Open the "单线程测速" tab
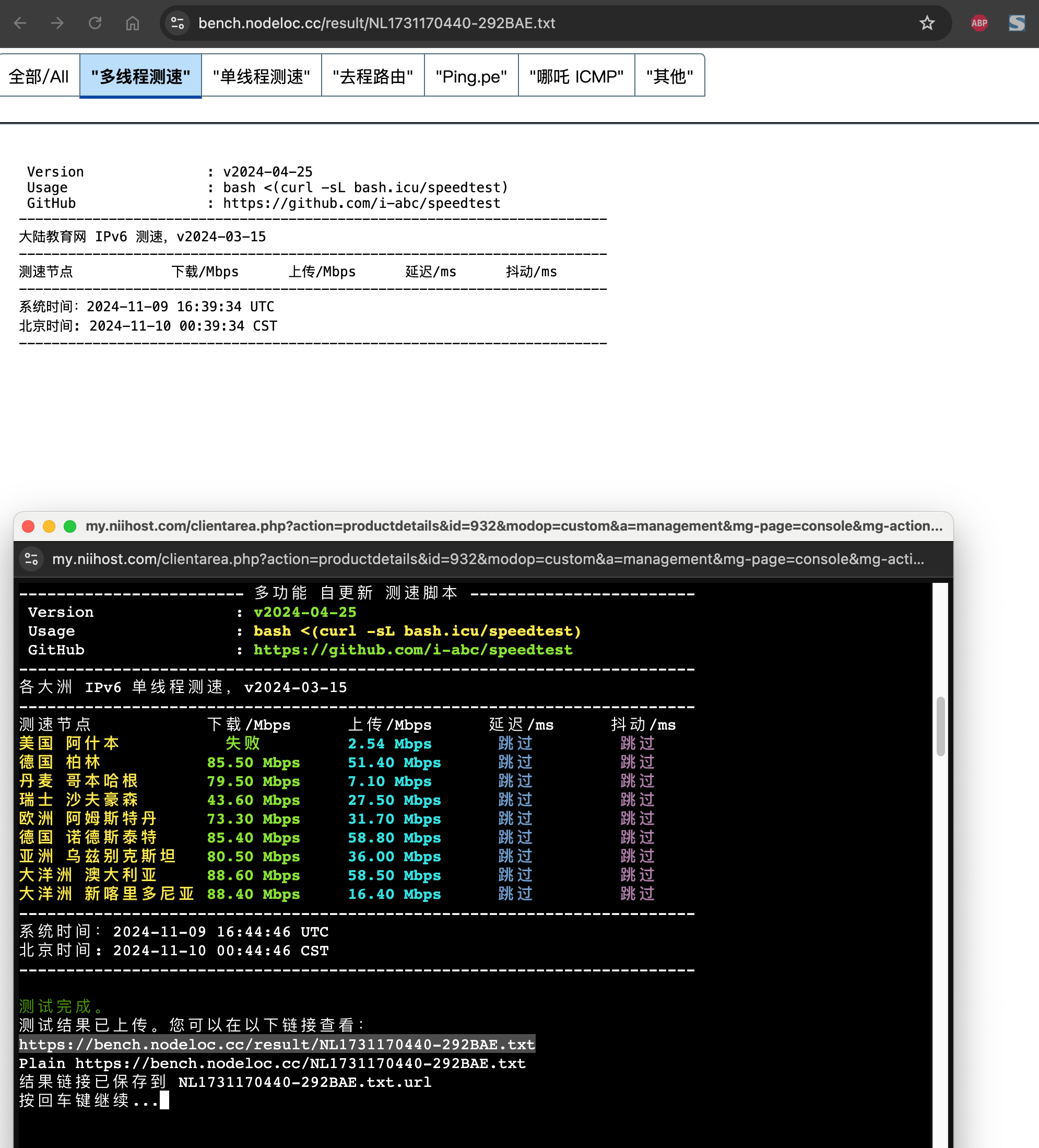 tap(261, 76)
